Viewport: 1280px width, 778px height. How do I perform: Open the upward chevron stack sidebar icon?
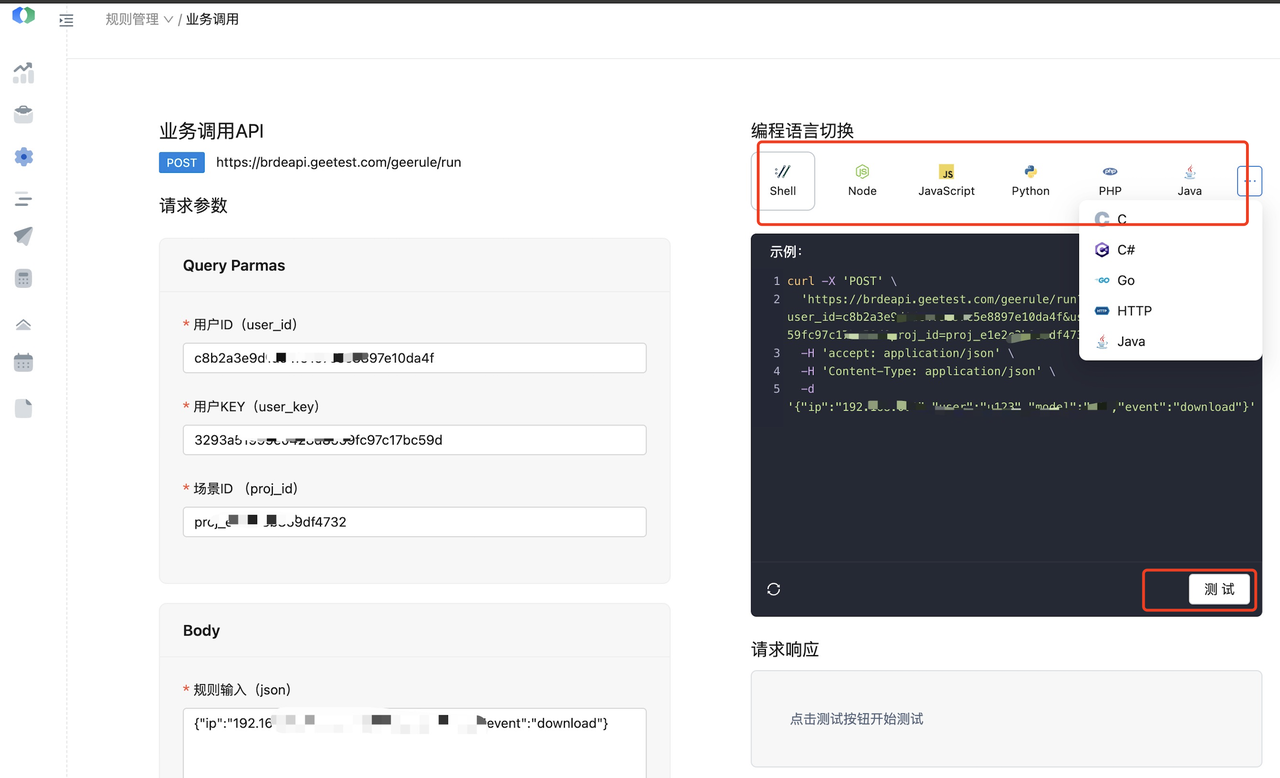coord(23,324)
